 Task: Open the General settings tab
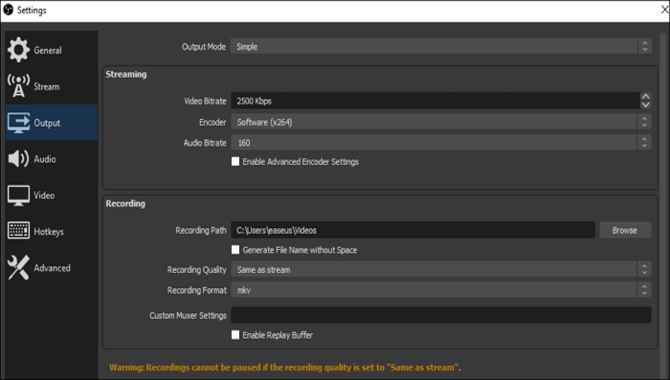click(51, 50)
